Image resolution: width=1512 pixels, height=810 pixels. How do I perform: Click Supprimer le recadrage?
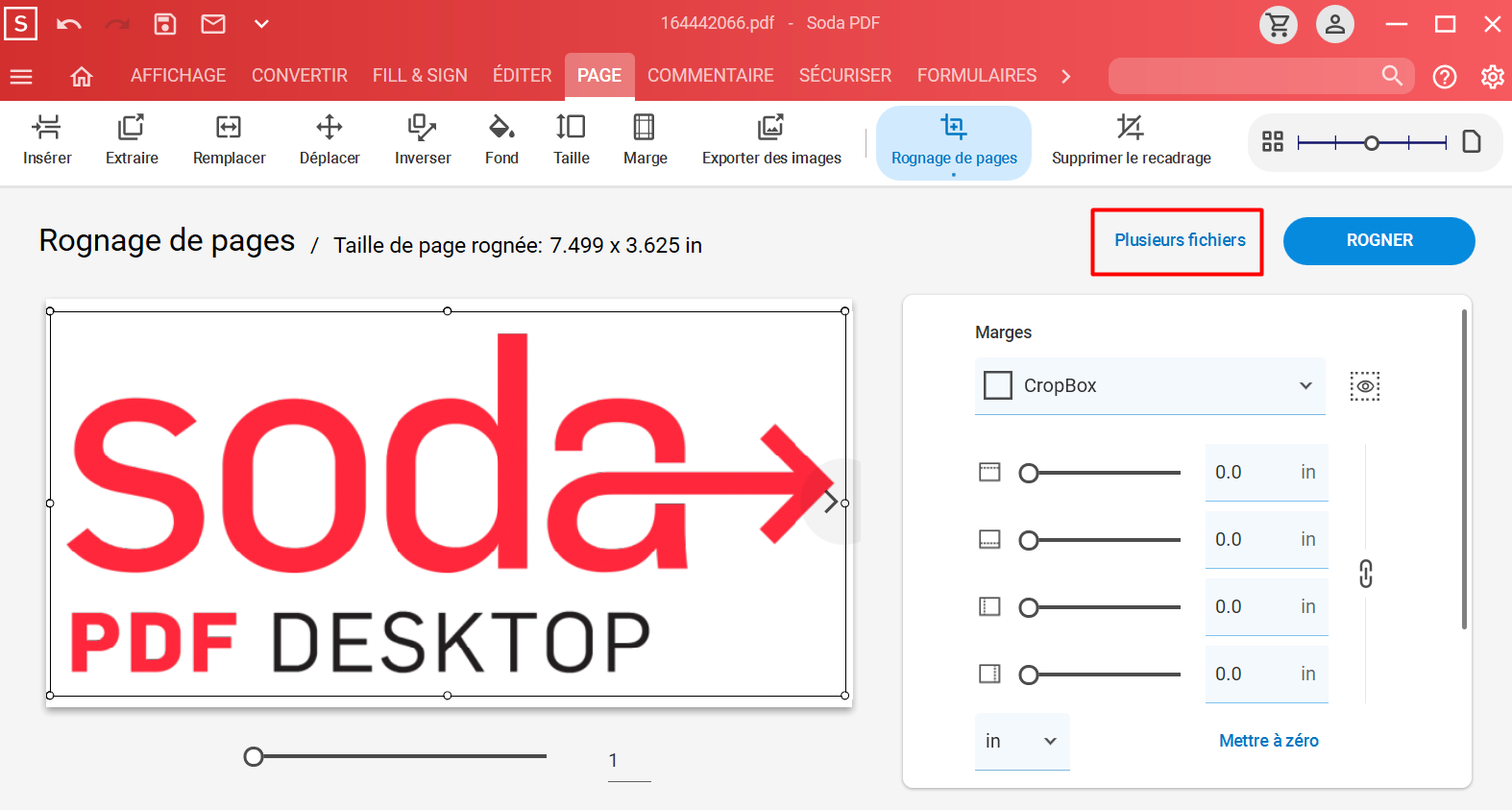point(1131,140)
